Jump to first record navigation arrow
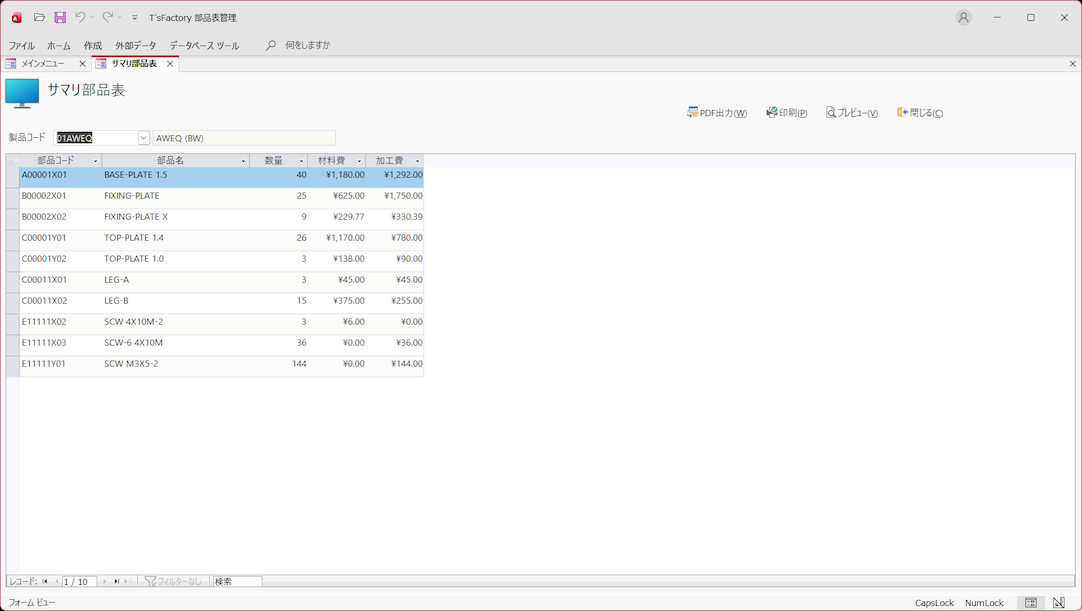This screenshot has height=611, width=1082. [x=45, y=582]
